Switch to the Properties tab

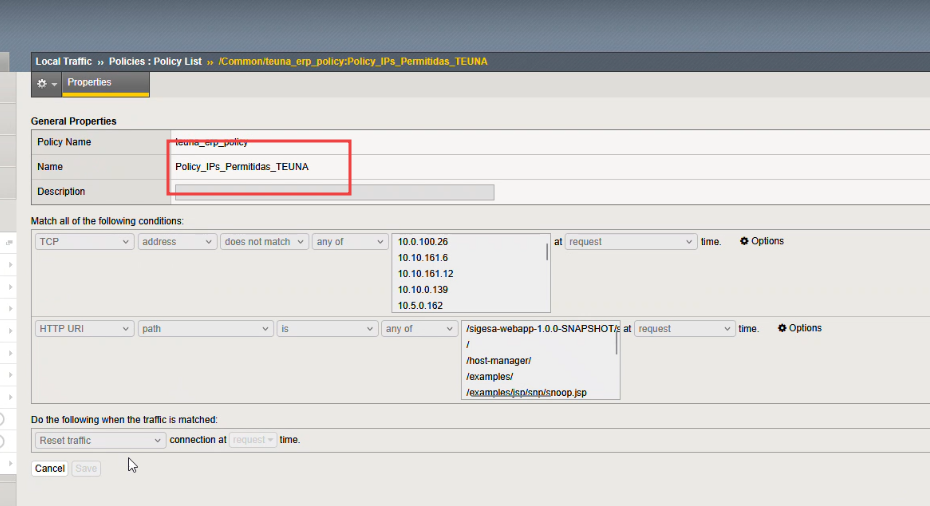coord(90,83)
